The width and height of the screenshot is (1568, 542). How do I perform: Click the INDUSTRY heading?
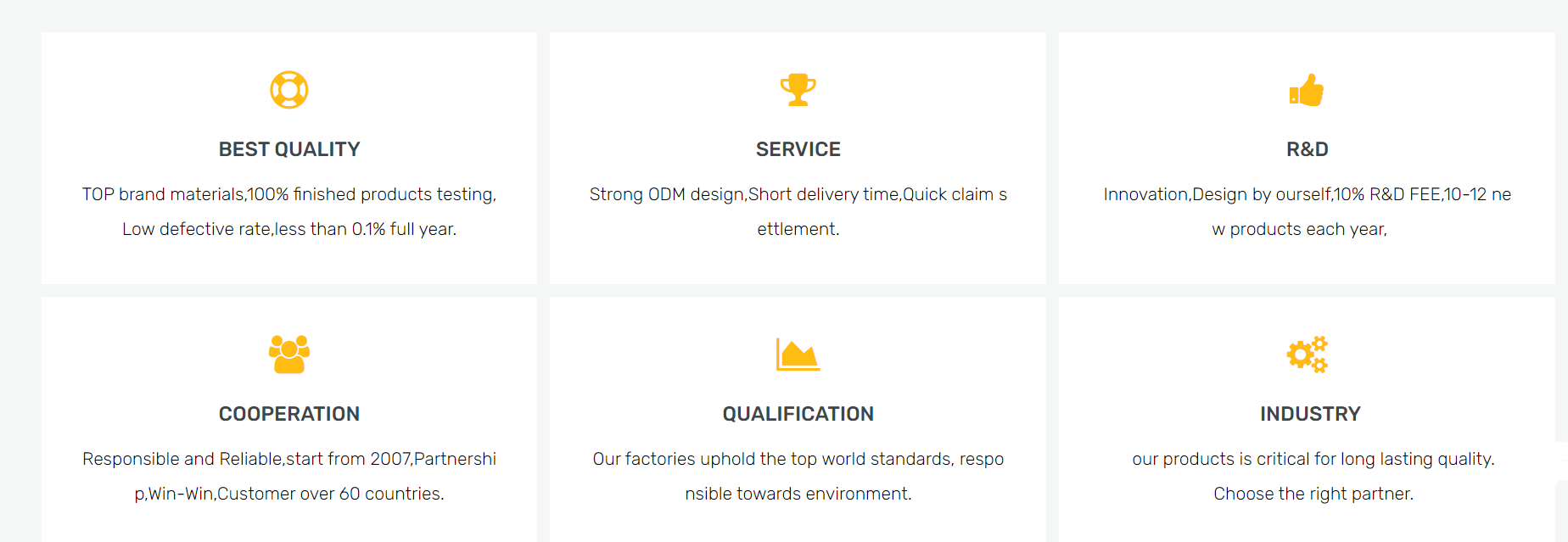pyautogui.click(x=1310, y=414)
